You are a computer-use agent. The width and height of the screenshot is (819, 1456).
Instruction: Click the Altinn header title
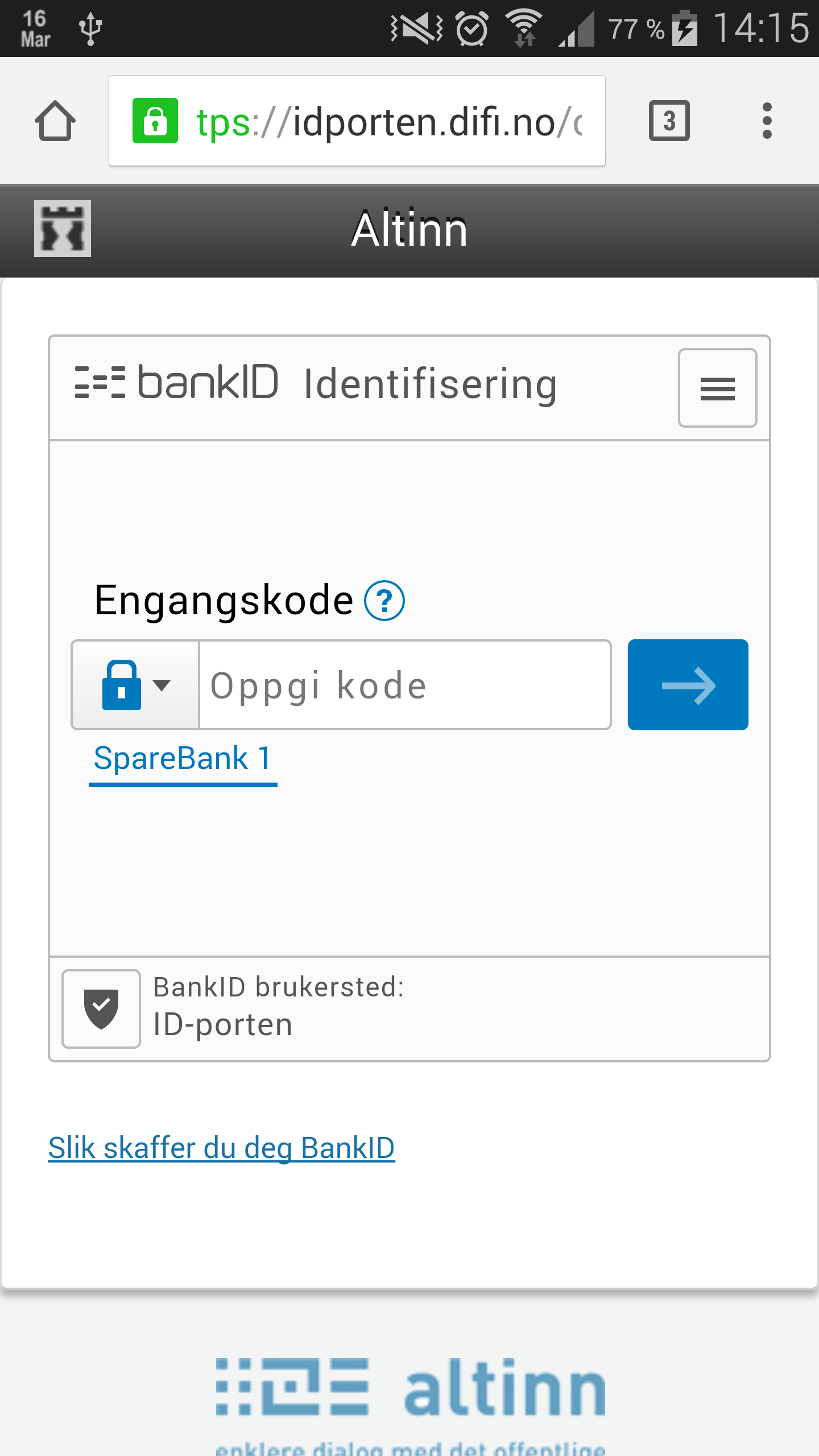(x=409, y=229)
